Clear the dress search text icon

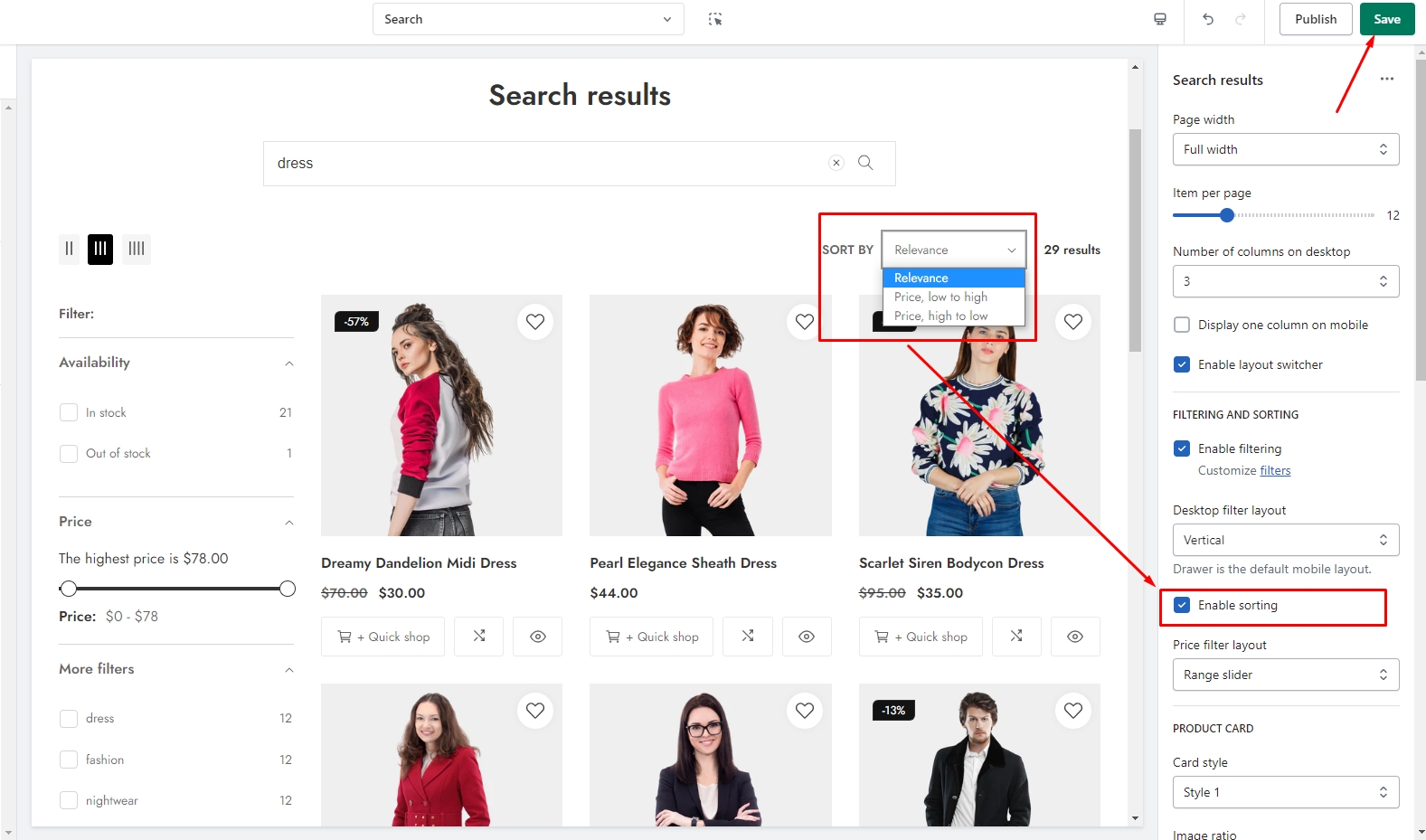pos(836,163)
